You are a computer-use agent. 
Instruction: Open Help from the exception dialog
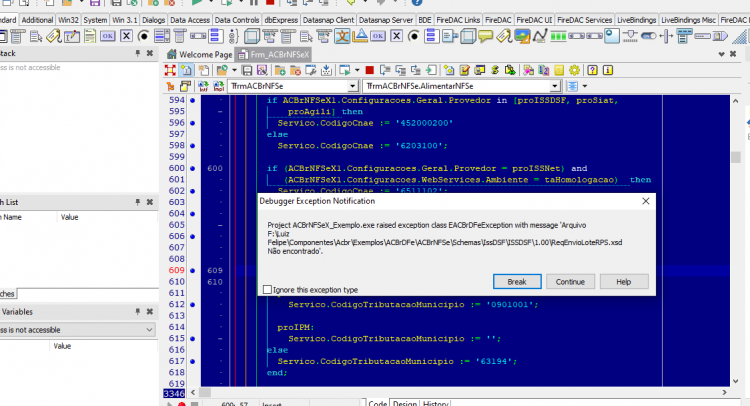point(624,282)
